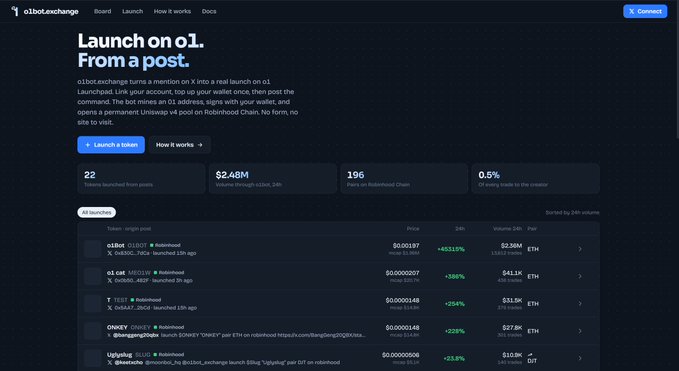
Task: Click the TEST token avatar thumbnail
Action: pos(92,303)
